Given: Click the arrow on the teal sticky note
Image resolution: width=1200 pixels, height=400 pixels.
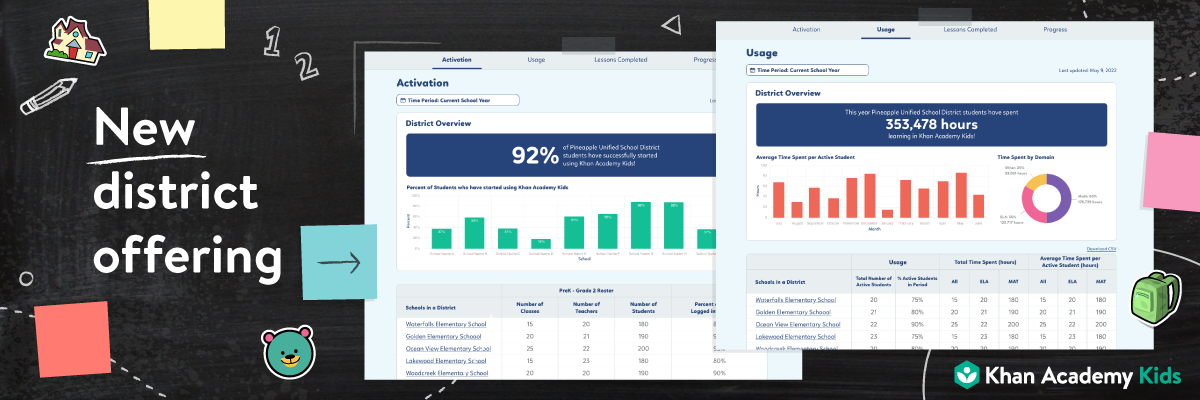Looking at the screenshot, I should [x=339, y=262].
